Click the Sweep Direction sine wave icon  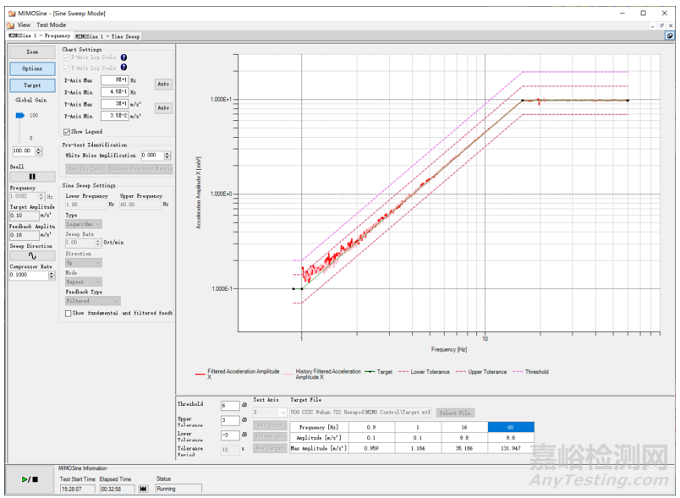(30, 255)
